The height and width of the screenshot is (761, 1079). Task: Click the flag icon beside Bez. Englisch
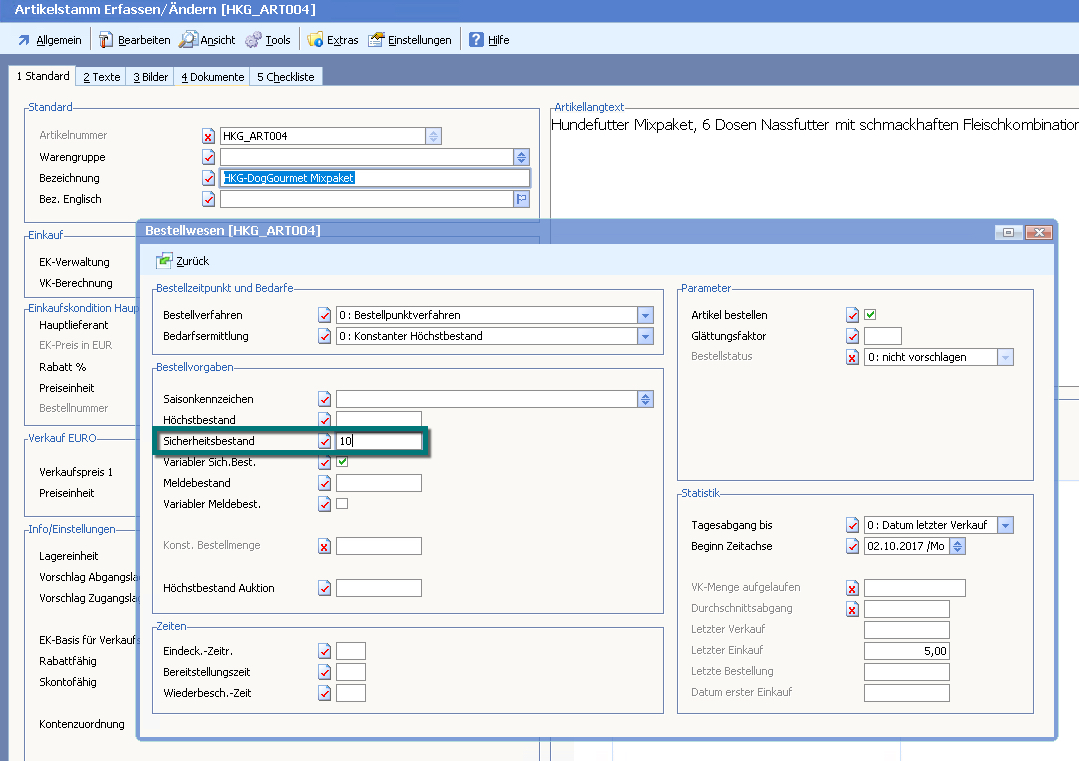pyautogui.click(x=521, y=199)
